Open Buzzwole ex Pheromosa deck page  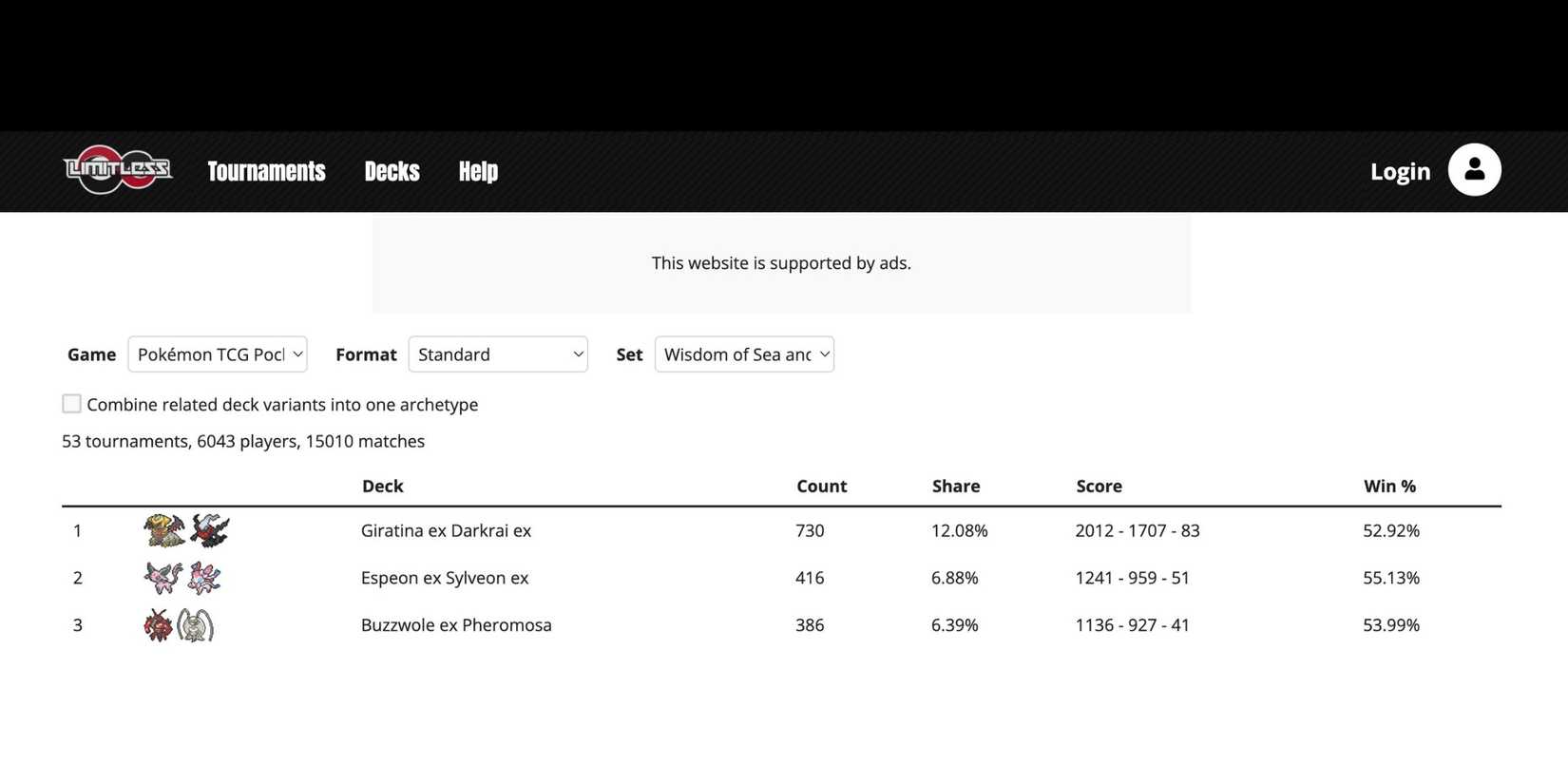tap(456, 625)
